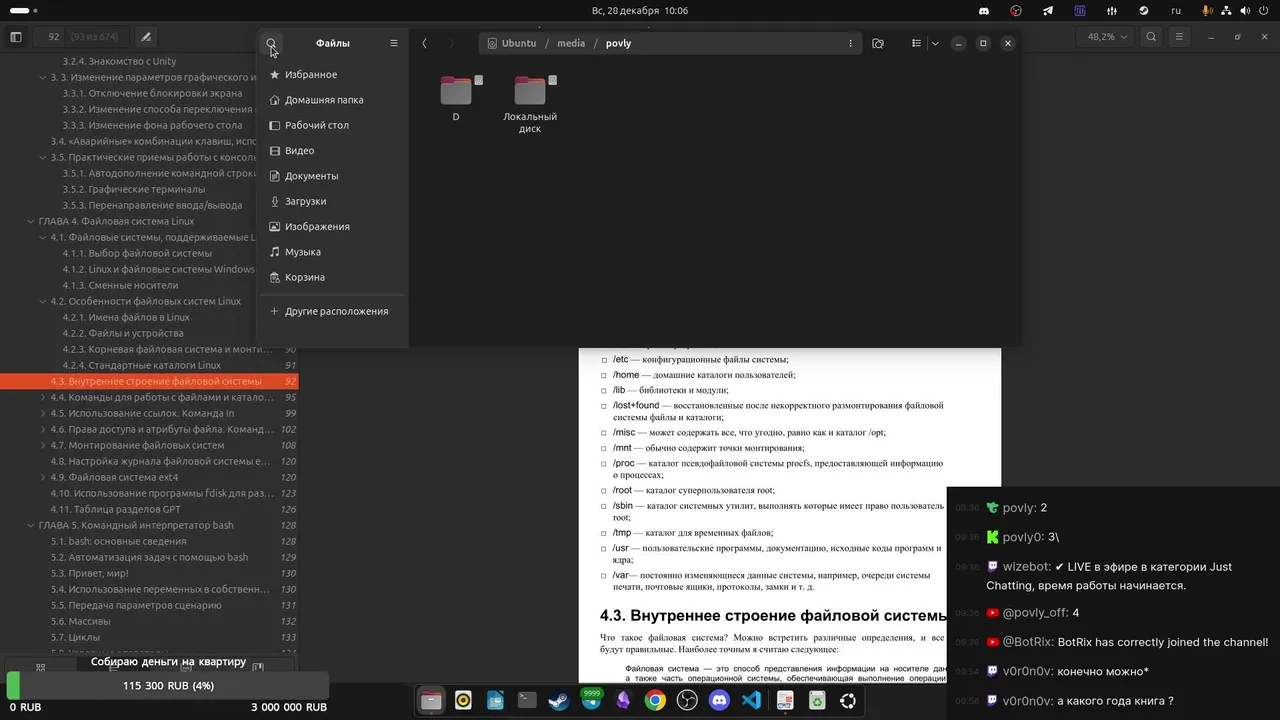Image resolution: width=1280 pixels, height=720 pixels.
Task: Open the path bar three-dot options menu
Action: (x=851, y=43)
